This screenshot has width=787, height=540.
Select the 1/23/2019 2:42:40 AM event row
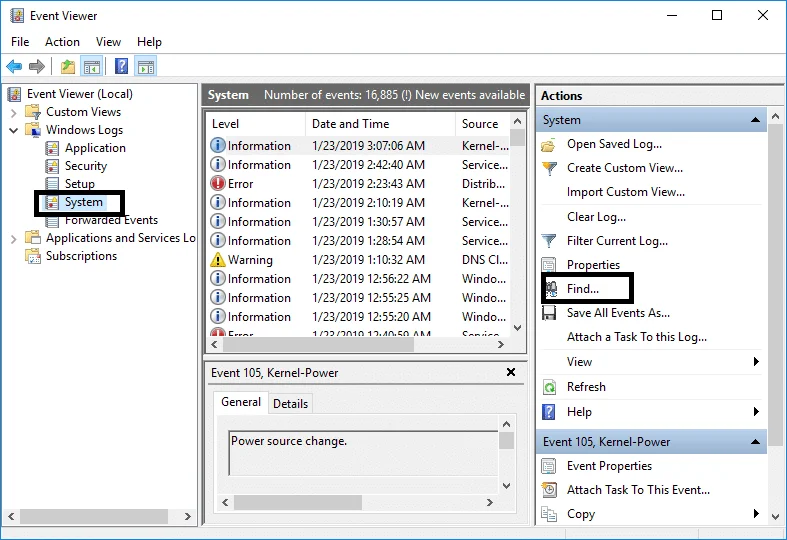point(359,165)
